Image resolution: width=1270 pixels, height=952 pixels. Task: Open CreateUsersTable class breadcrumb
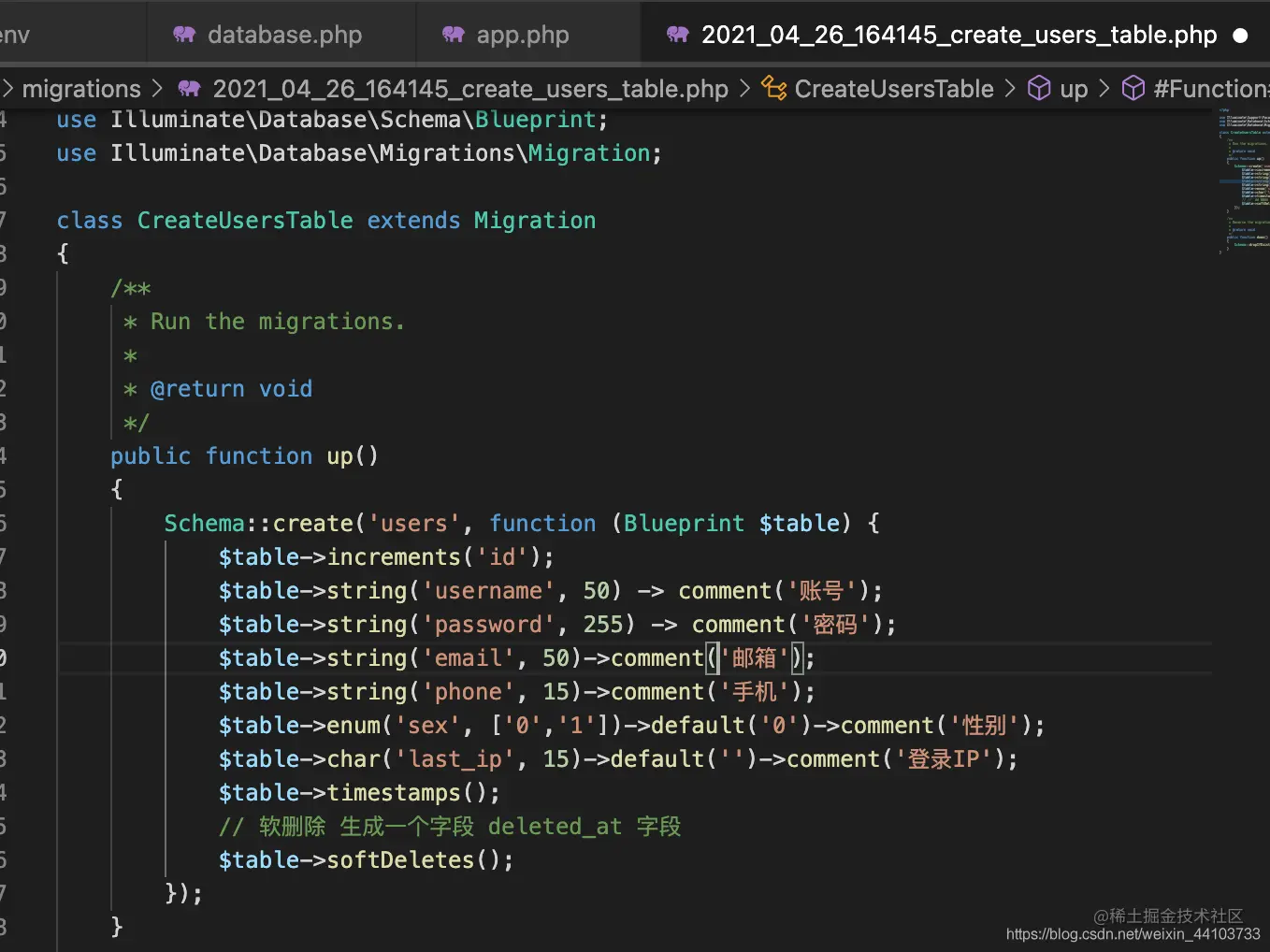click(894, 89)
